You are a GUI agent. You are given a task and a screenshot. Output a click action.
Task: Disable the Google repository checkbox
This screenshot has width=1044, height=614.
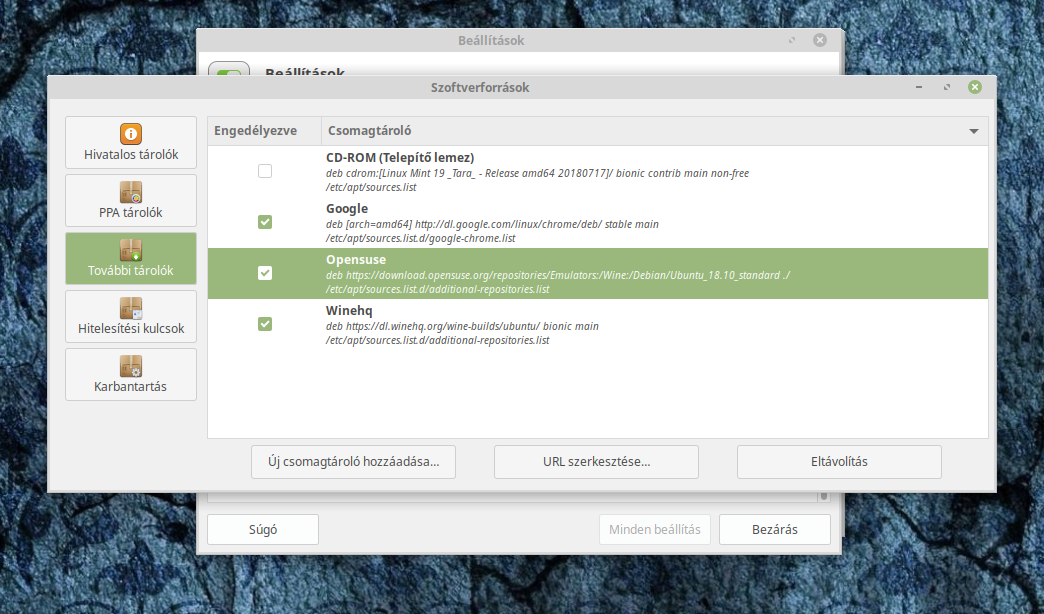(x=265, y=222)
